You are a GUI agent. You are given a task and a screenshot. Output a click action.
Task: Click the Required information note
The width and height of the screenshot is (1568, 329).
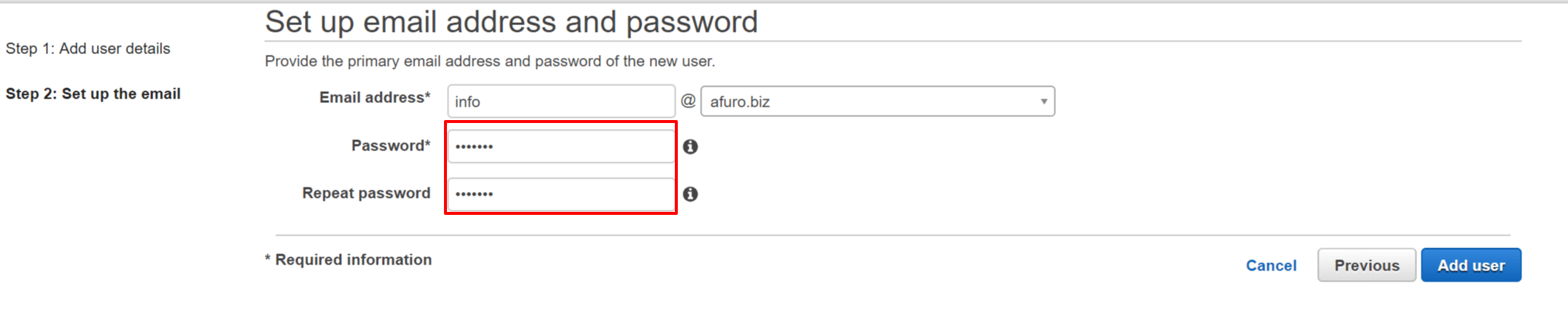pyautogui.click(x=349, y=260)
